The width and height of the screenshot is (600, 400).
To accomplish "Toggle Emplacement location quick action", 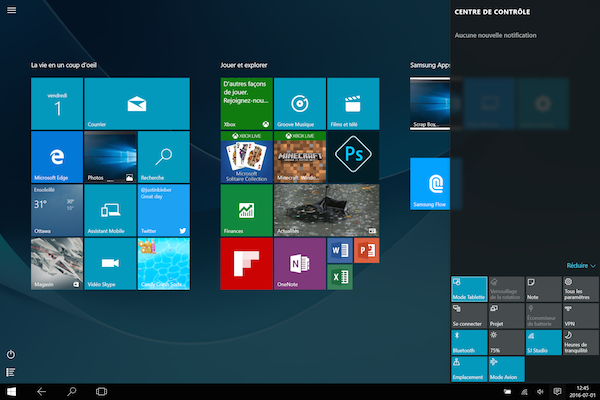I will click(469, 369).
